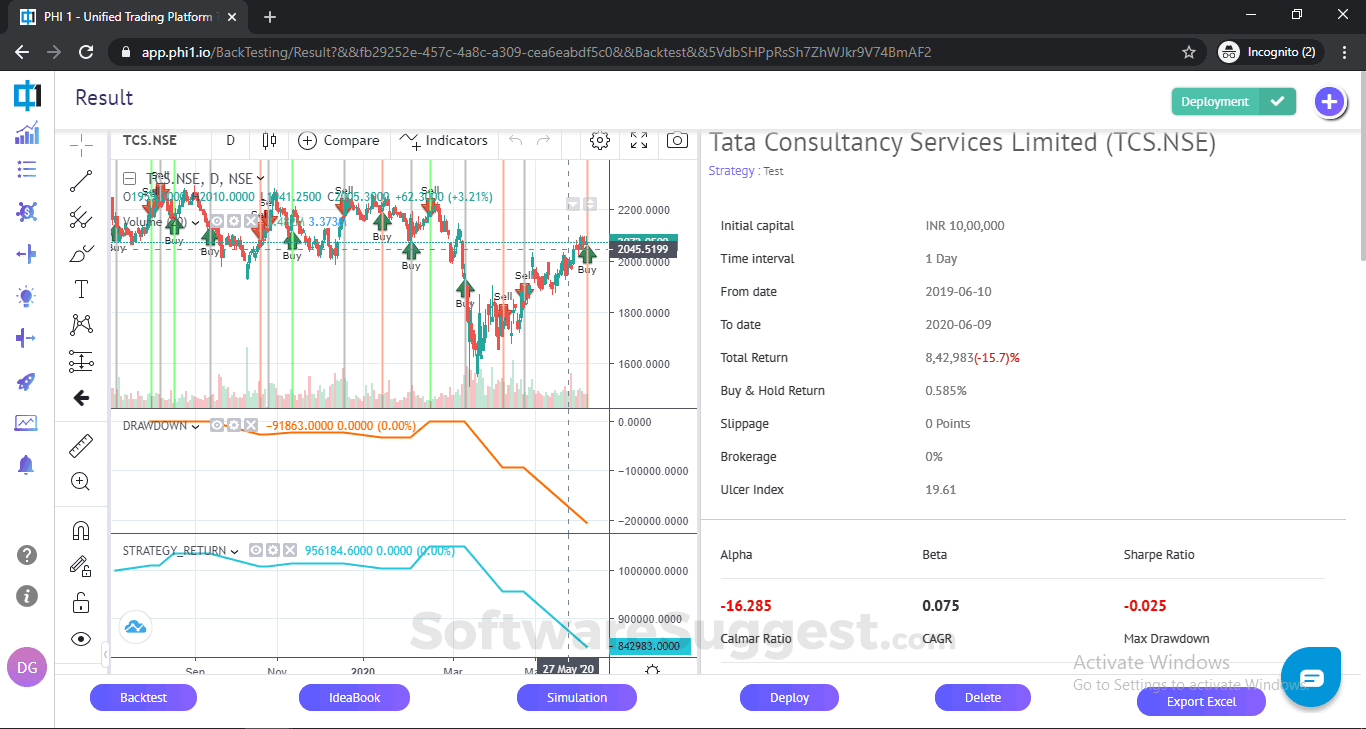Select the Text annotation tool

pyautogui.click(x=80, y=289)
